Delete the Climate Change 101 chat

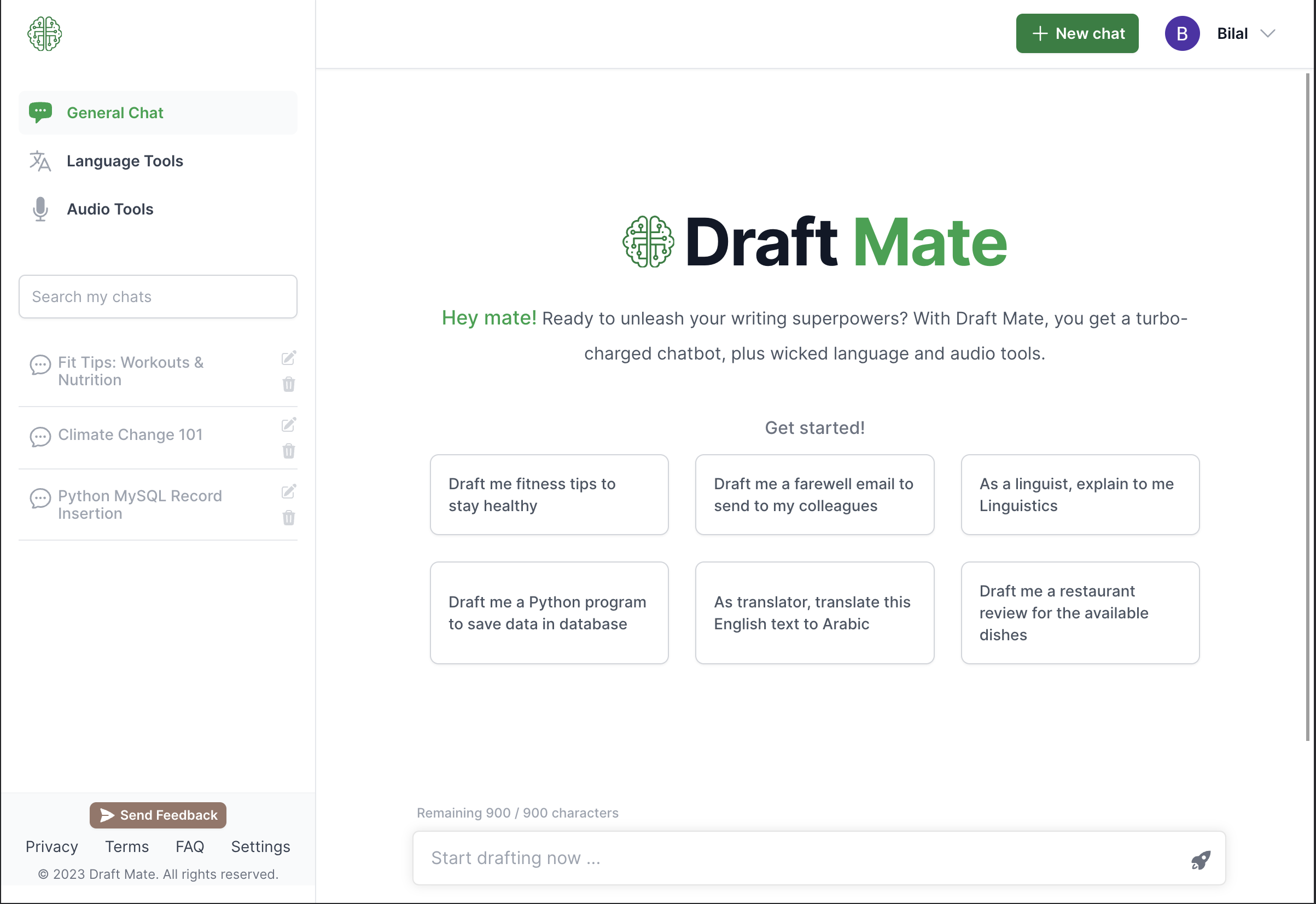pos(288,451)
